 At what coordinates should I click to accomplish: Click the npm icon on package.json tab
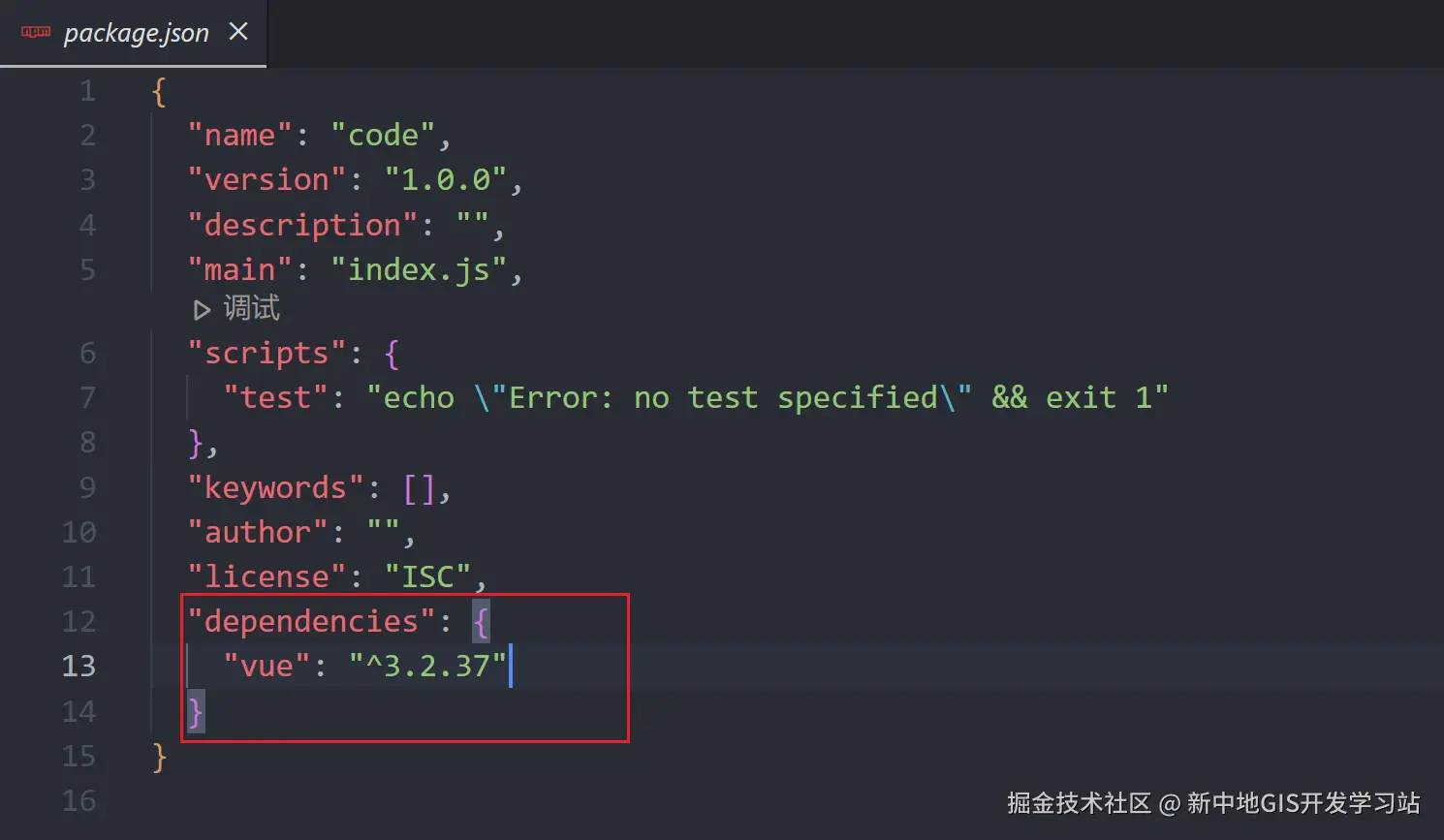click(x=36, y=33)
